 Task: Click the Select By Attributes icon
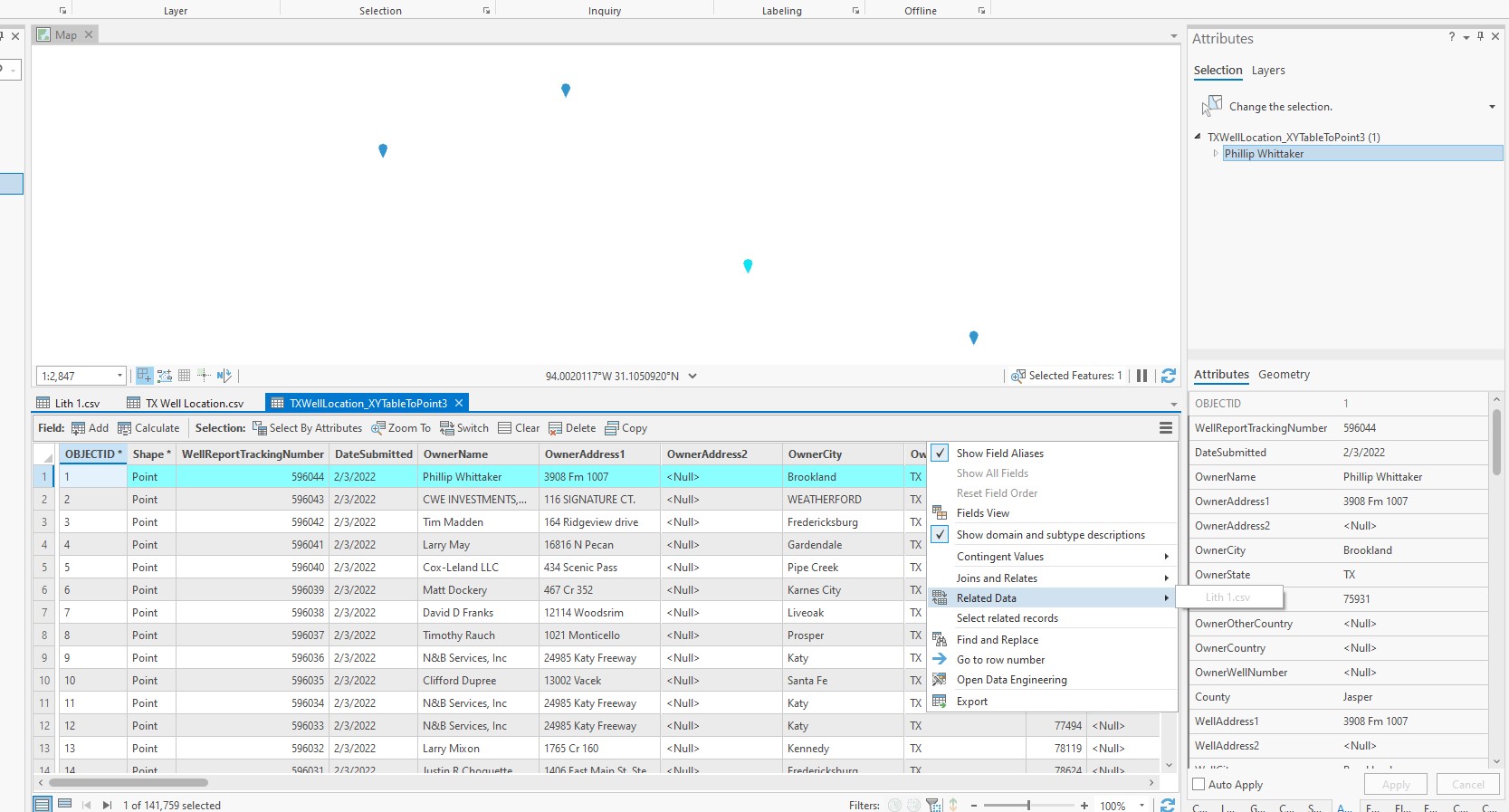coord(260,428)
